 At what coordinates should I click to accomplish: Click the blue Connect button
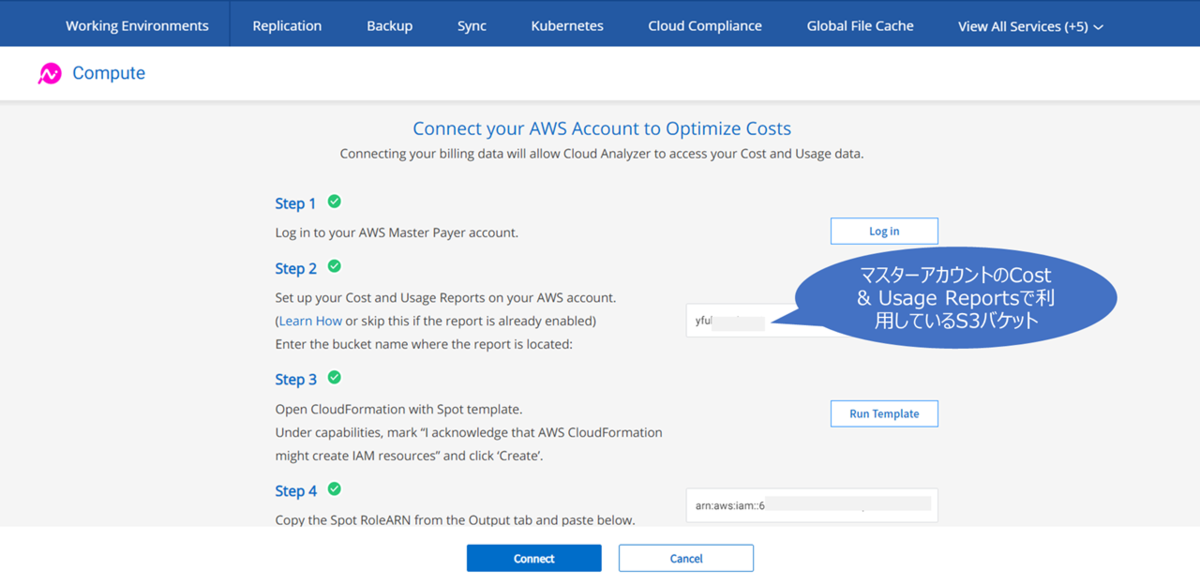coord(534,558)
